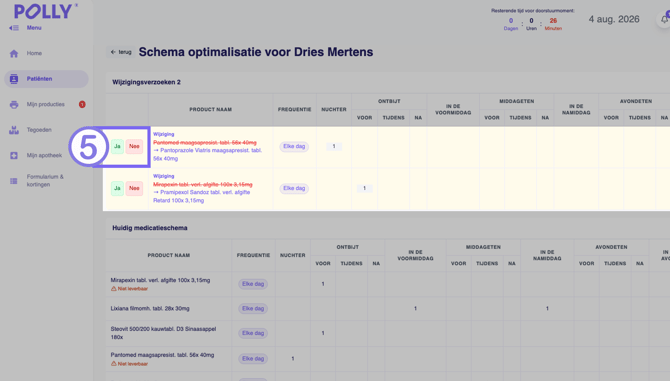Click the struck-through Pantomed maagsapresist. name
This screenshot has height=381, width=670.
pyautogui.click(x=205, y=143)
